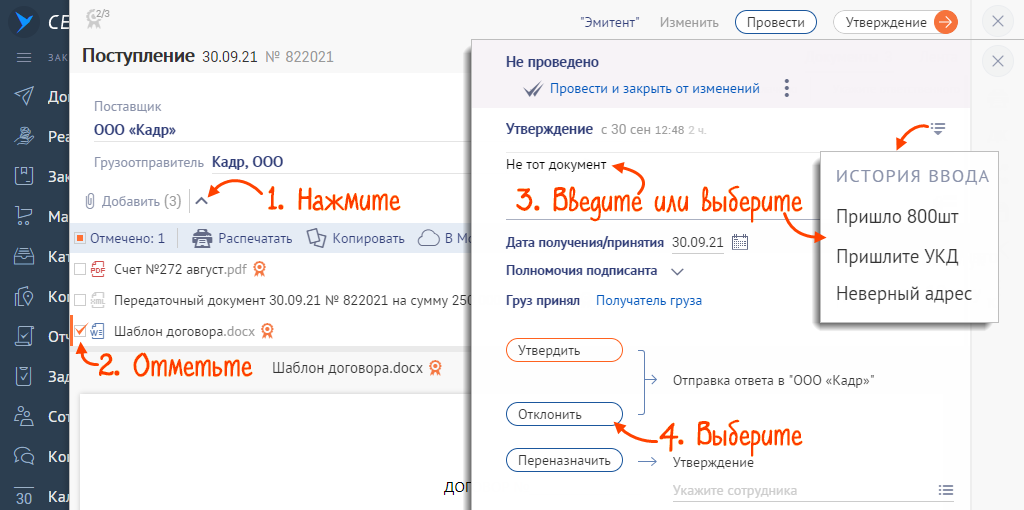Click the Укажите сотрудника input field

tap(800, 490)
